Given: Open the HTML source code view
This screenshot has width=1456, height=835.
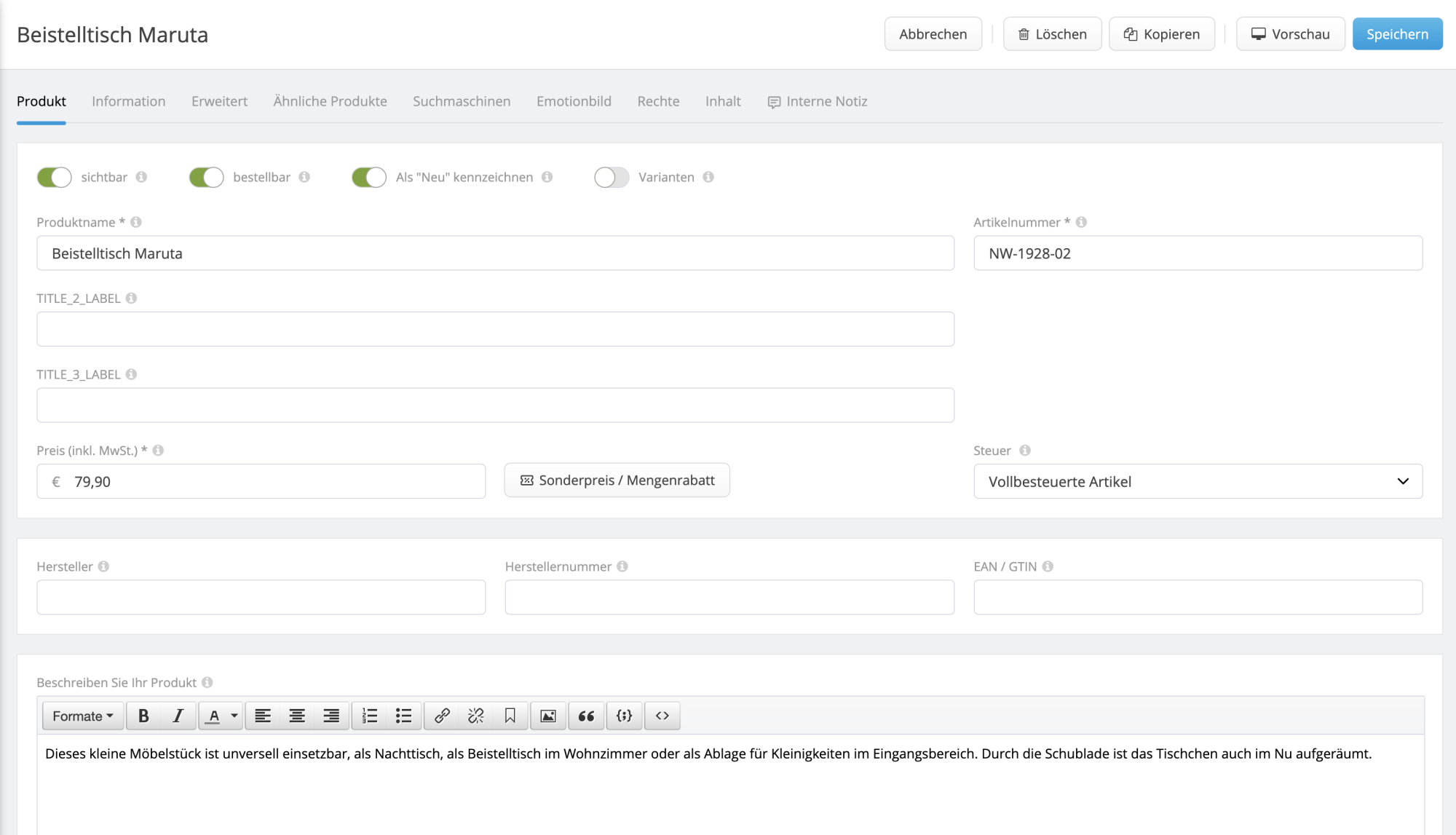Looking at the screenshot, I should point(662,716).
